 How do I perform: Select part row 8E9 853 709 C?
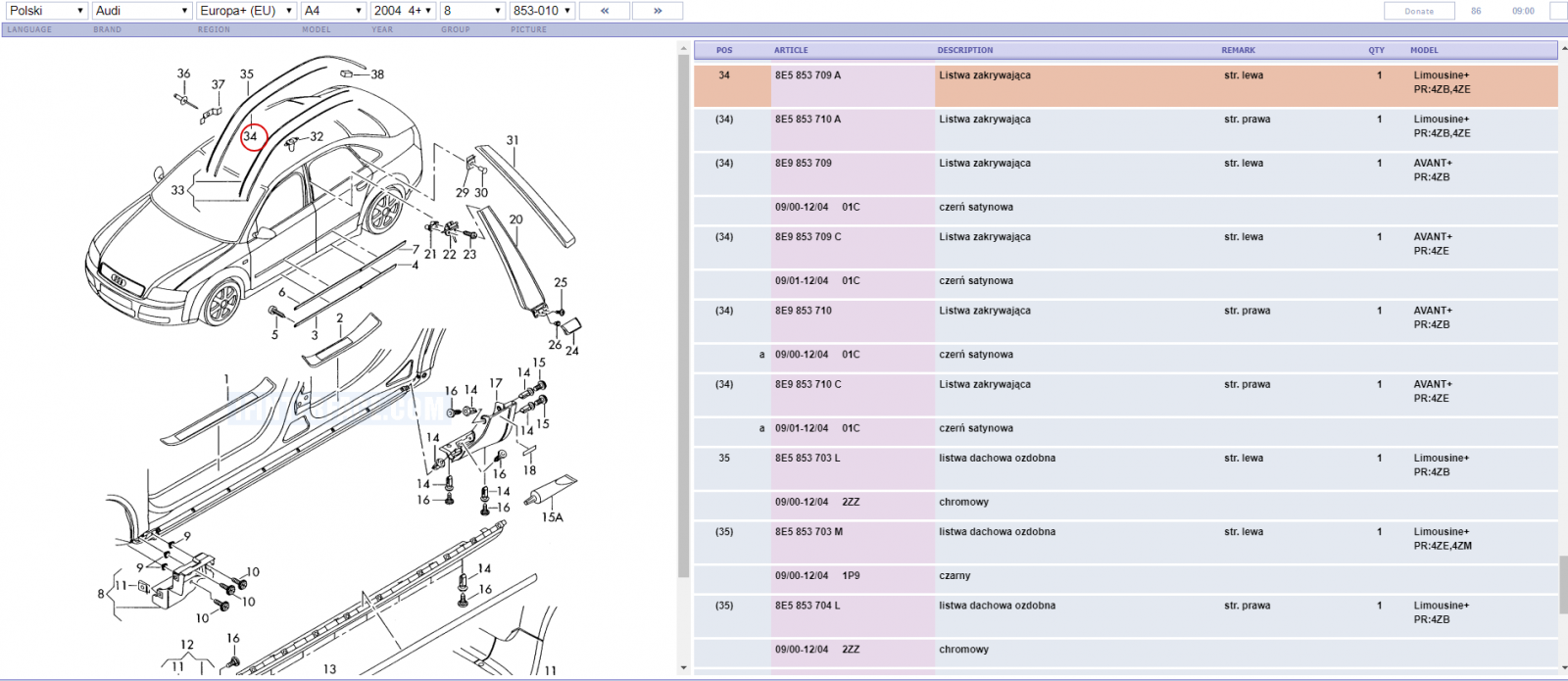pos(1125,244)
